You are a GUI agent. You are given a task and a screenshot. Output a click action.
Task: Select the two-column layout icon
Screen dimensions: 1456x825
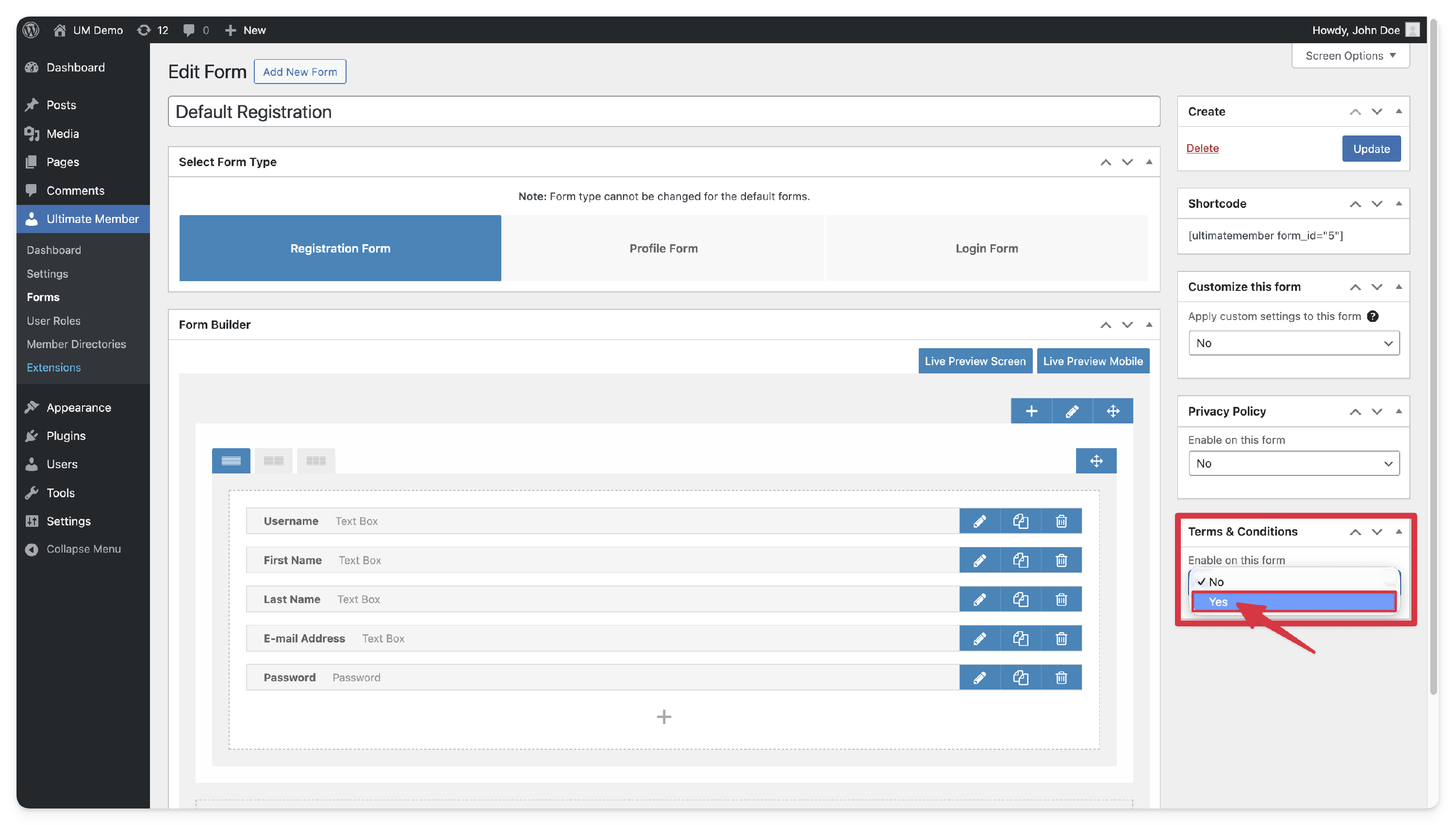click(x=273, y=461)
